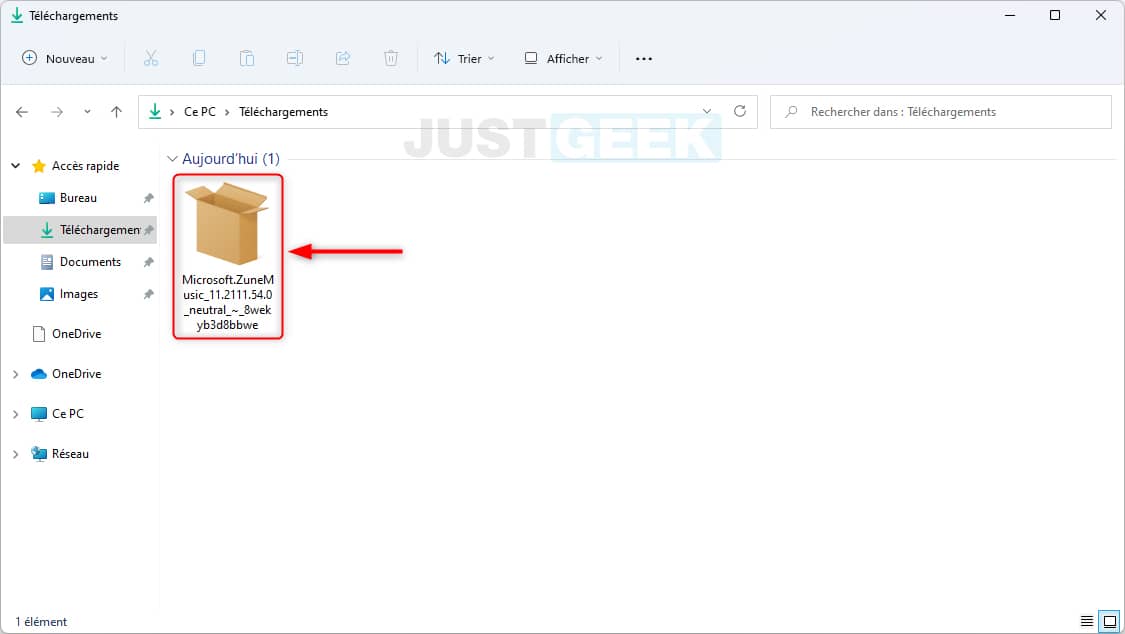This screenshot has width=1125, height=634.
Task: Open the Trier sort dropdown
Action: [x=464, y=59]
